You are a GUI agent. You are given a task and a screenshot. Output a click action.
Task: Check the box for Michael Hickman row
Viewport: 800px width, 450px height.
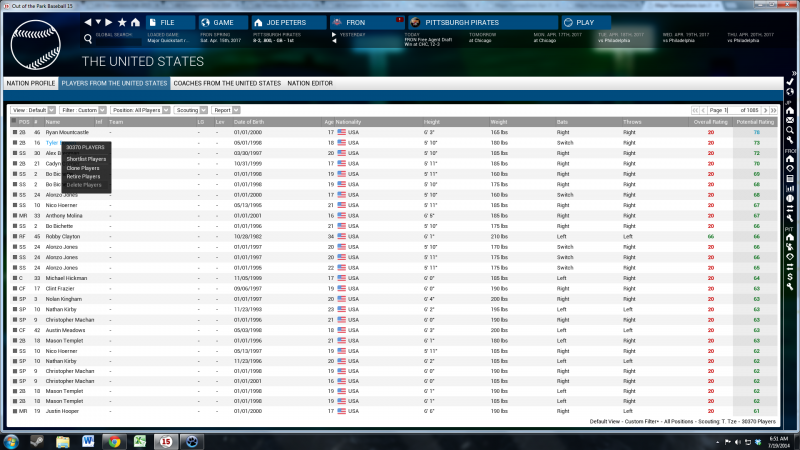(15, 279)
